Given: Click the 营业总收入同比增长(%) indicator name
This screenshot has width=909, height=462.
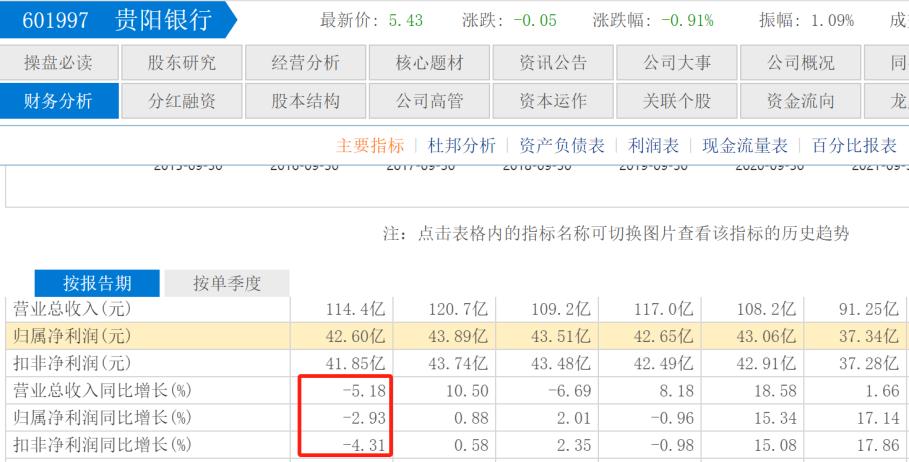Looking at the screenshot, I should point(97,390).
